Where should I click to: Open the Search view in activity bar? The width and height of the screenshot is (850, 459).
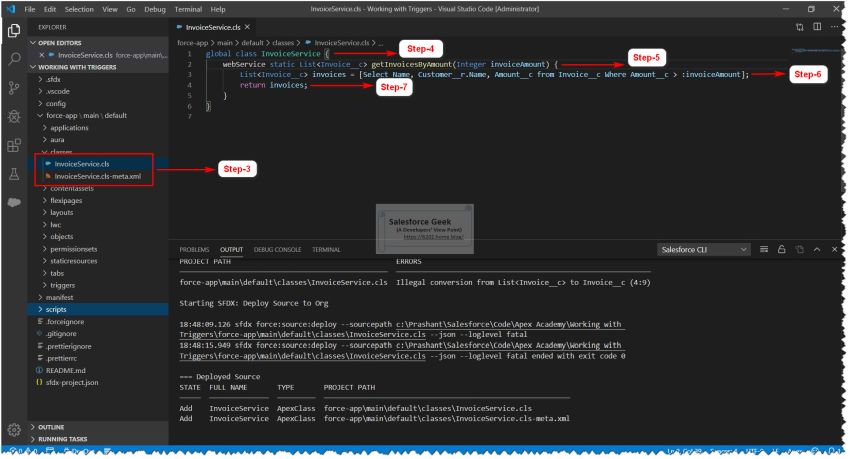pos(14,59)
